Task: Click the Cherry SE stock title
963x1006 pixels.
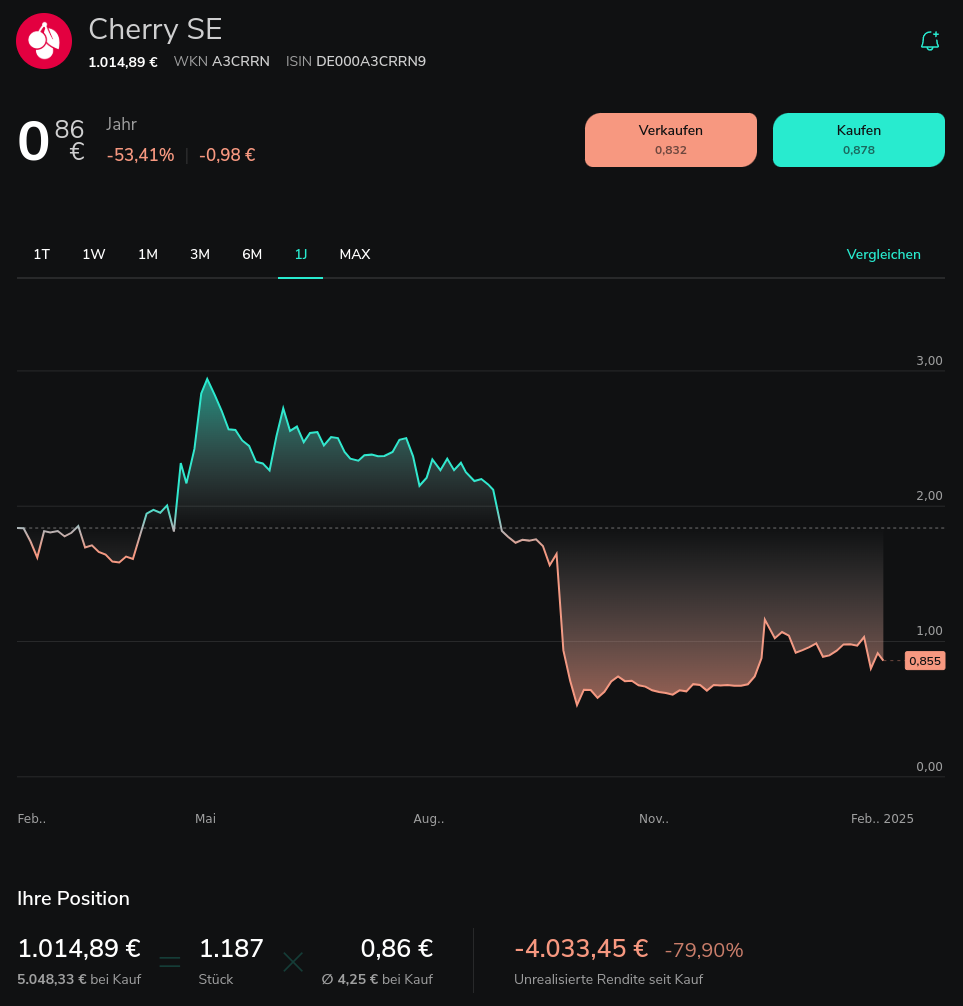Action: pyautogui.click(x=155, y=30)
